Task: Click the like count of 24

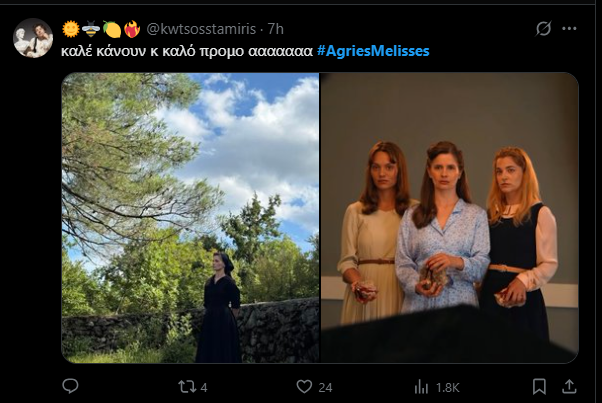Action: click(x=325, y=386)
